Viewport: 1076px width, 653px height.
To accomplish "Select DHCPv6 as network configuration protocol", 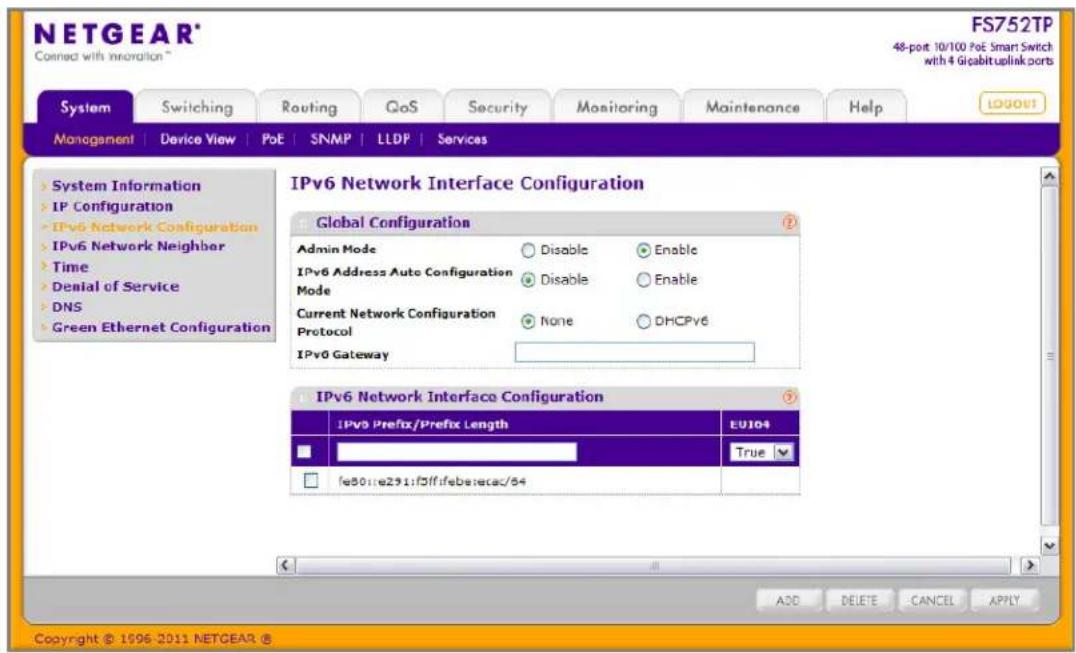I will 643,321.
